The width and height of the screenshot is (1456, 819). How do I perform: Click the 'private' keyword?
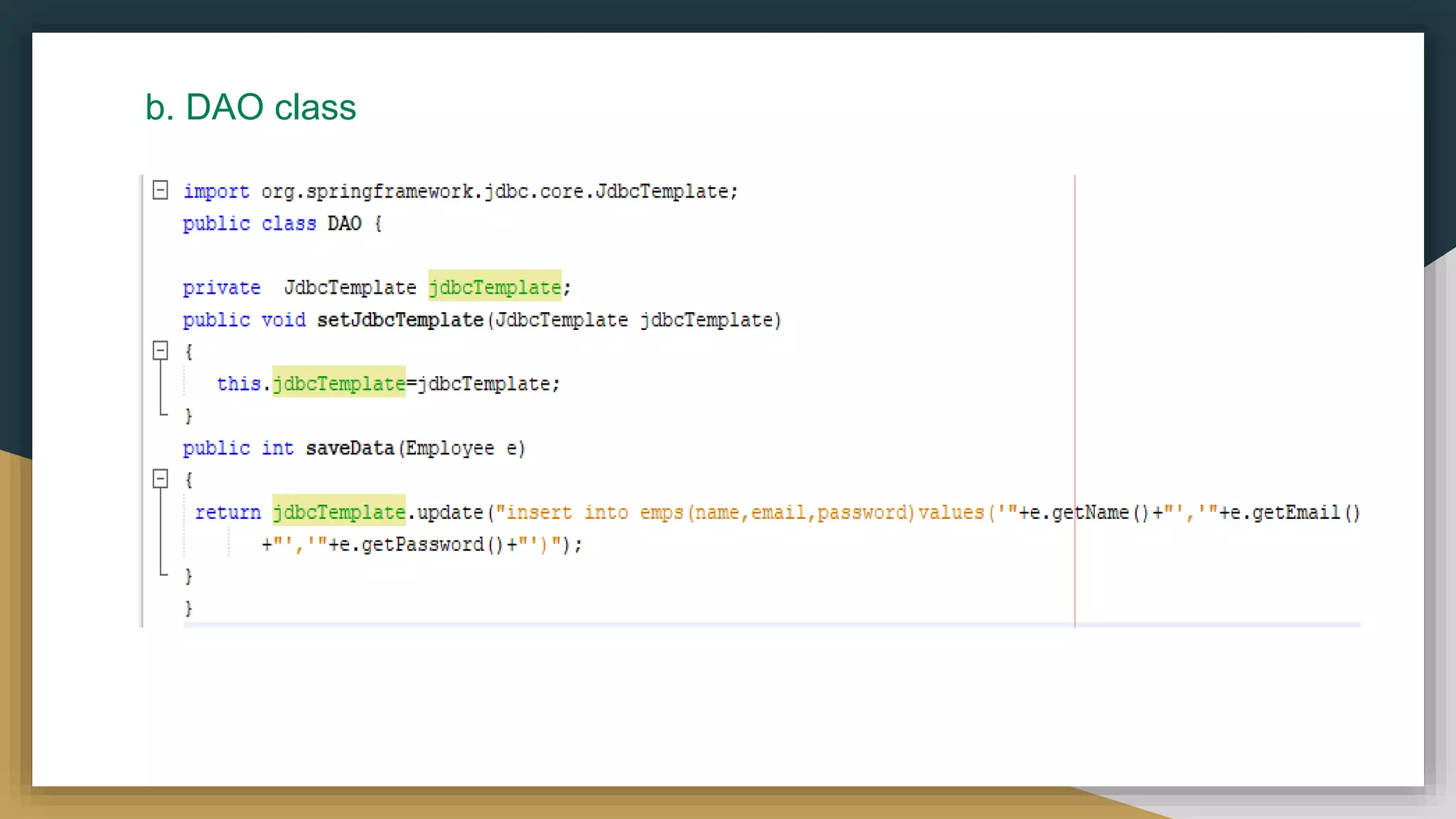(x=221, y=288)
